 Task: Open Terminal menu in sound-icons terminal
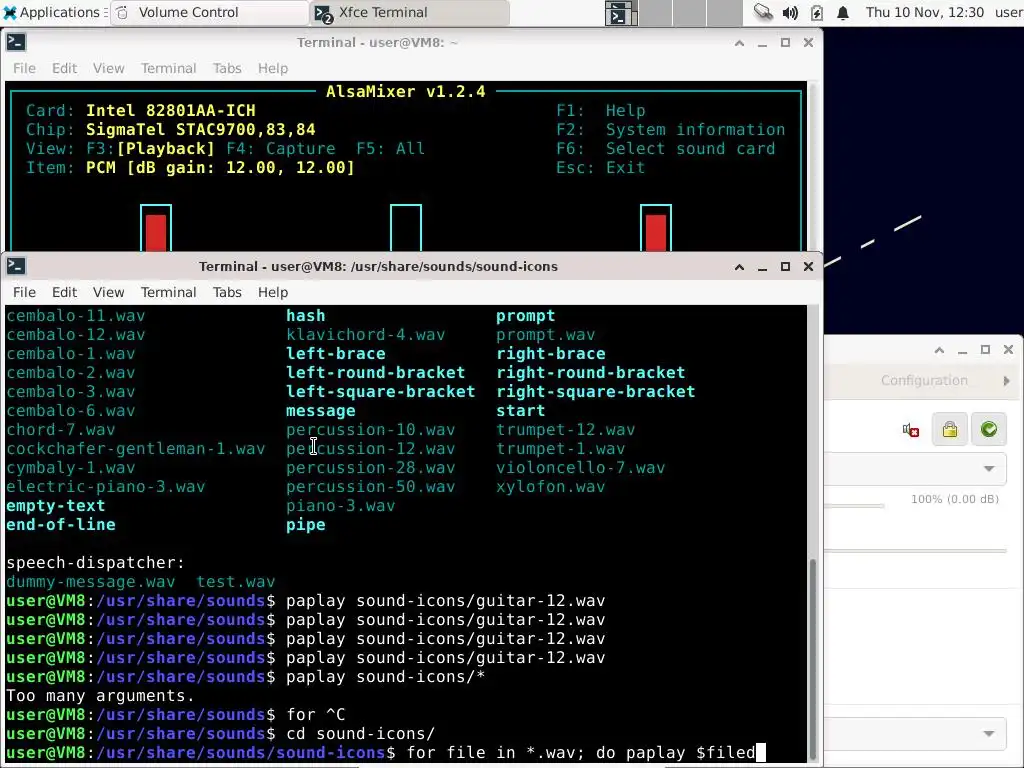click(x=168, y=292)
